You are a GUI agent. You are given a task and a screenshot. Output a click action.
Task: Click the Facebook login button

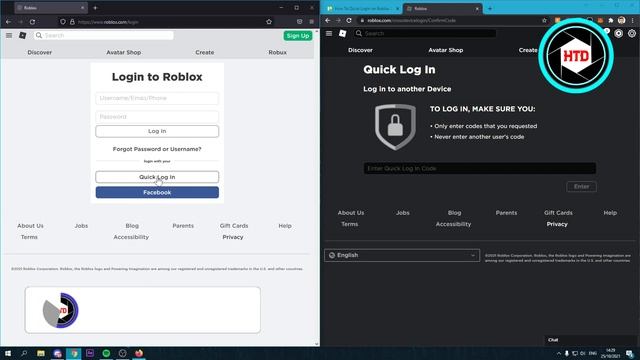(x=157, y=192)
